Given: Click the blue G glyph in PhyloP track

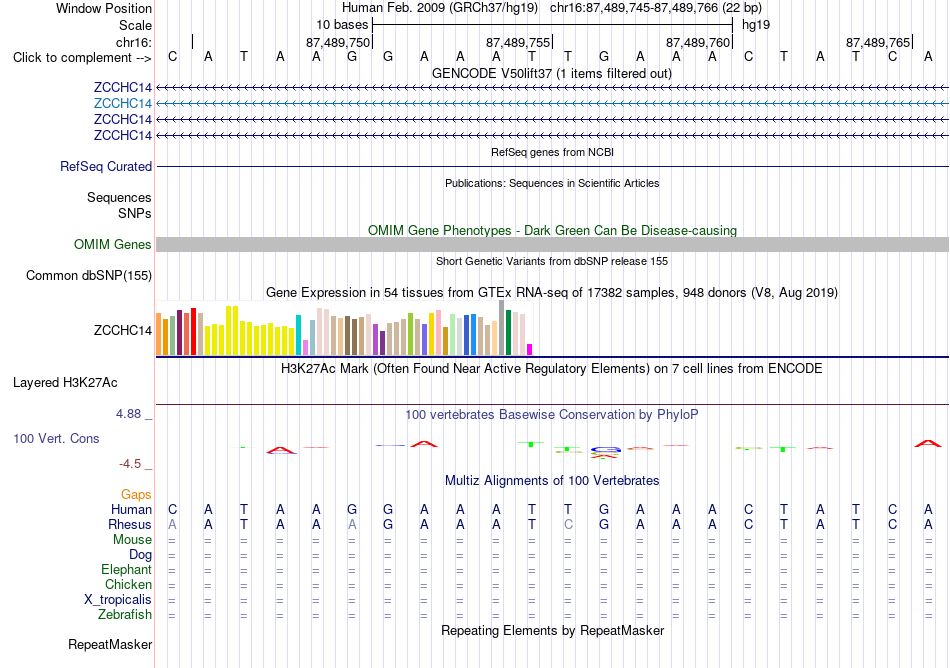Looking at the screenshot, I should 606,450.
